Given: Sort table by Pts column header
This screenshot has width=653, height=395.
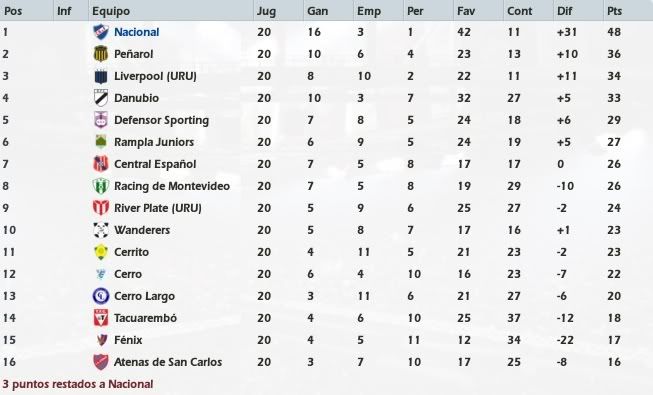Looking at the screenshot, I should (614, 11).
